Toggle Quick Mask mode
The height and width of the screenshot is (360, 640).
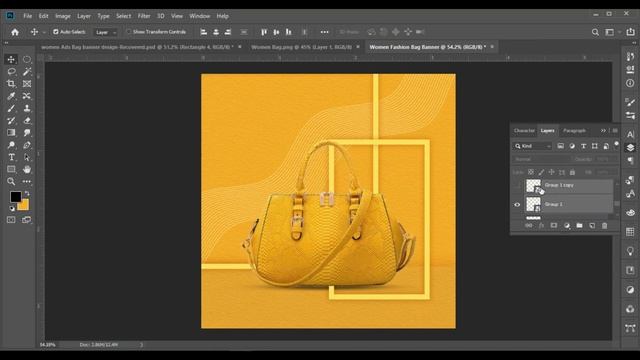(11, 220)
